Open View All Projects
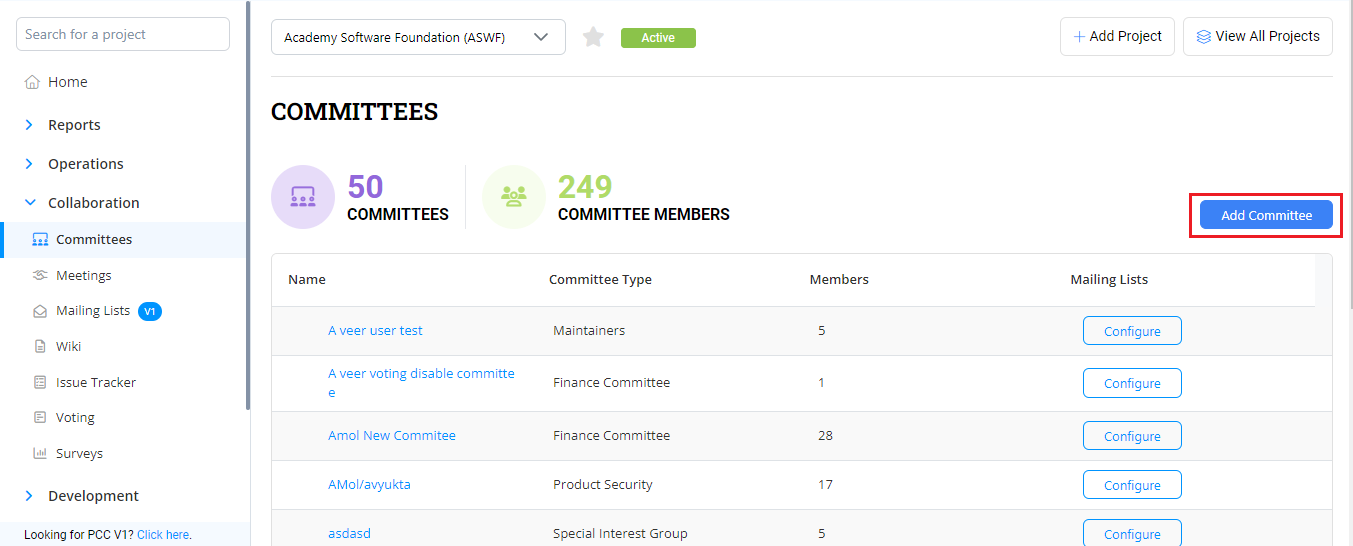Viewport: 1353px width, 546px height. (1257, 37)
